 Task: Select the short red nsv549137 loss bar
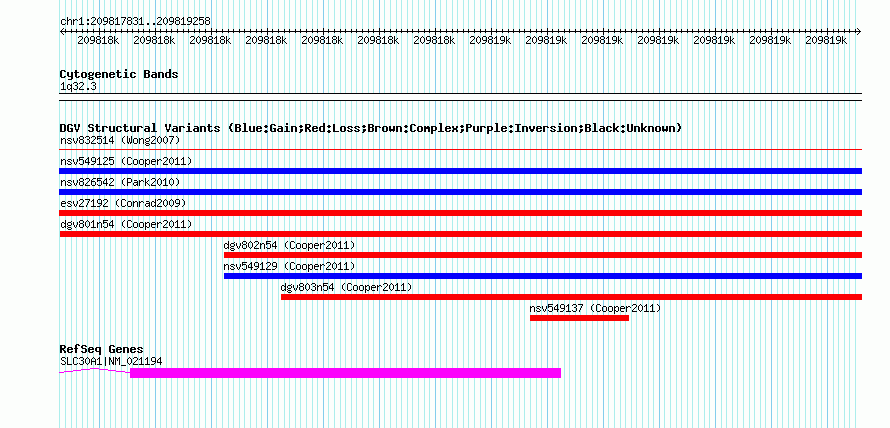click(x=580, y=318)
